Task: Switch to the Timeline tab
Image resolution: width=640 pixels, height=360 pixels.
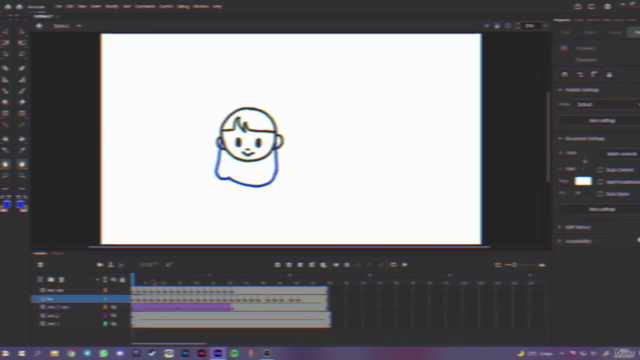Action: pos(40,253)
